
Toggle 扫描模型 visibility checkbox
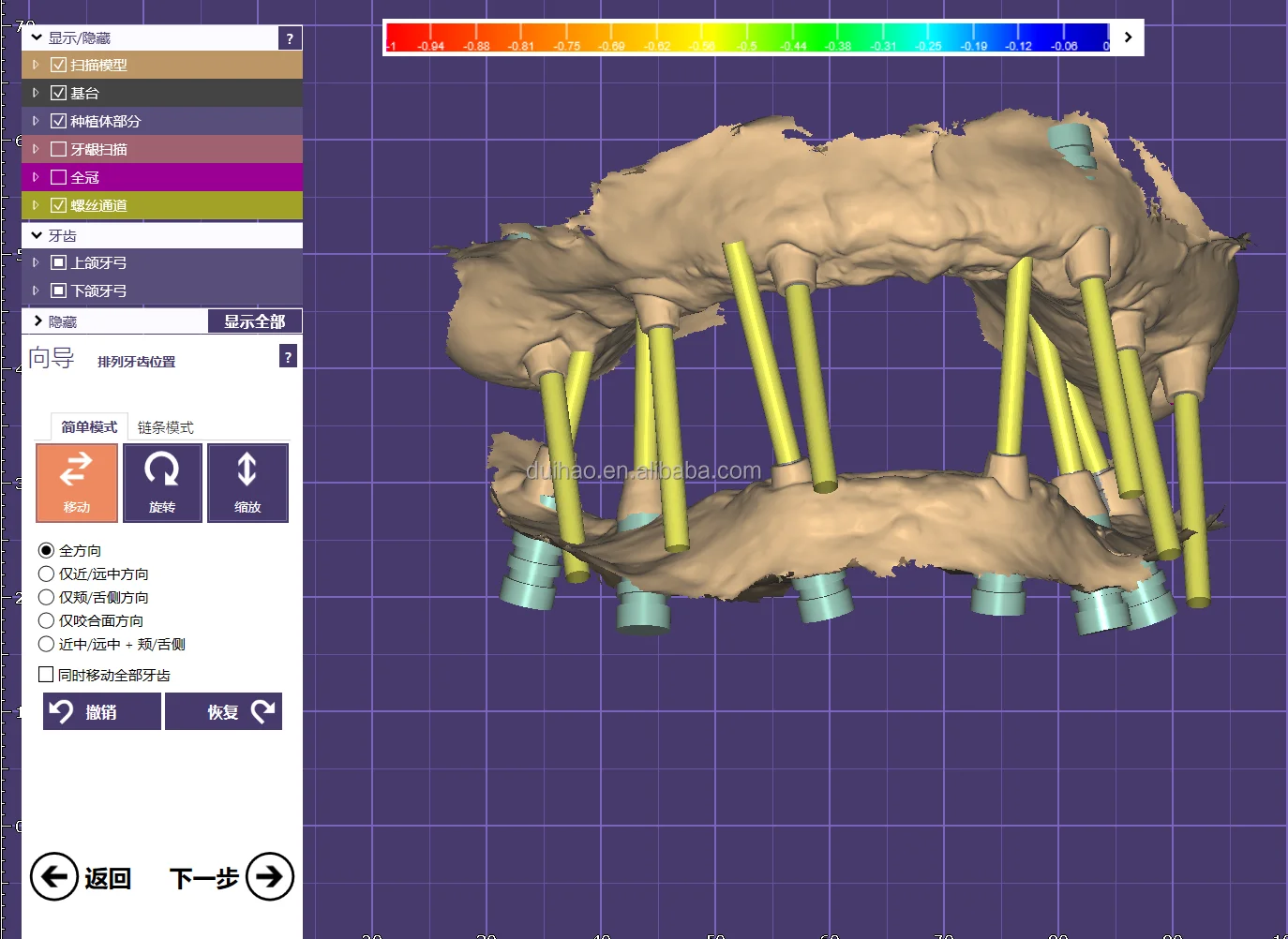point(58,65)
